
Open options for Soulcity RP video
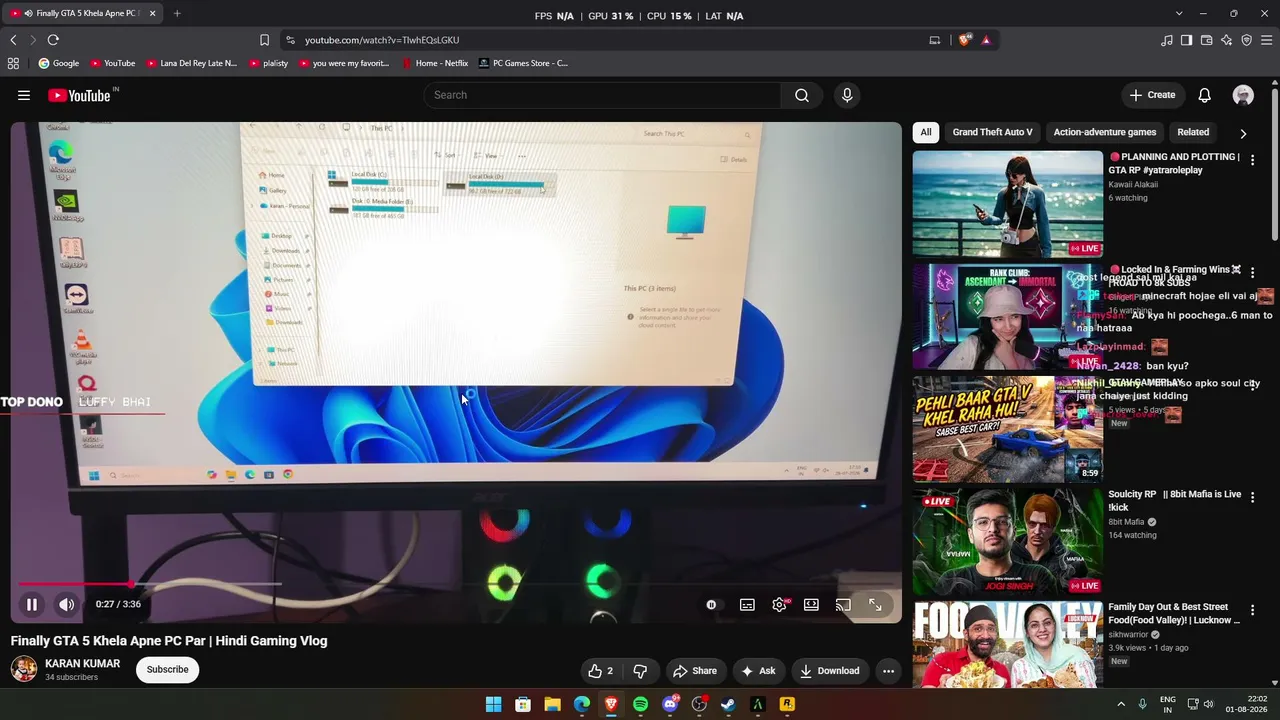pyautogui.click(x=1252, y=497)
